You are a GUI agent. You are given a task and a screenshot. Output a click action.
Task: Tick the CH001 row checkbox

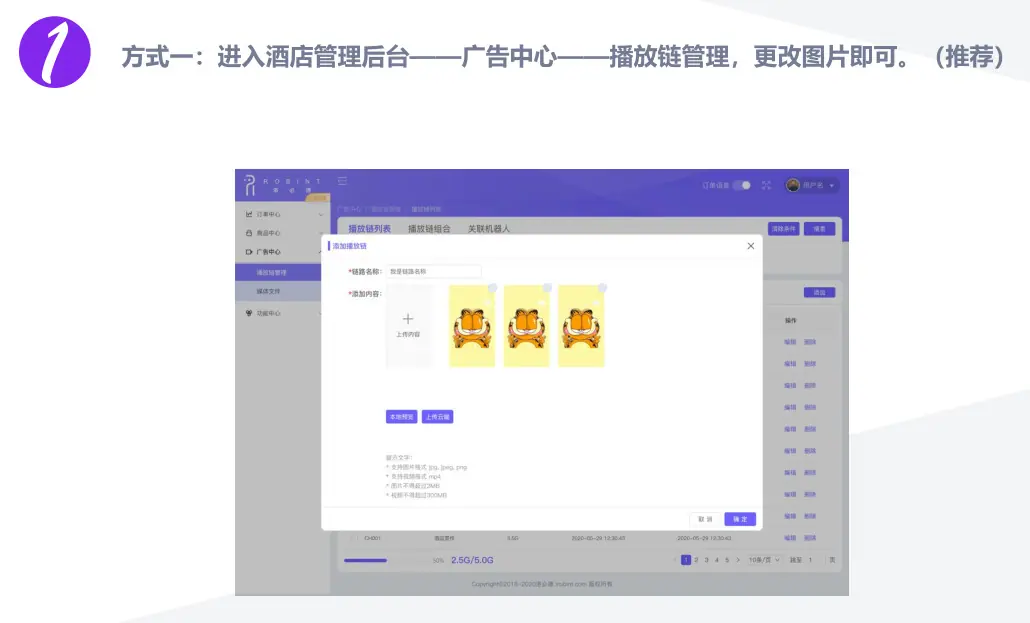tap(353, 538)
